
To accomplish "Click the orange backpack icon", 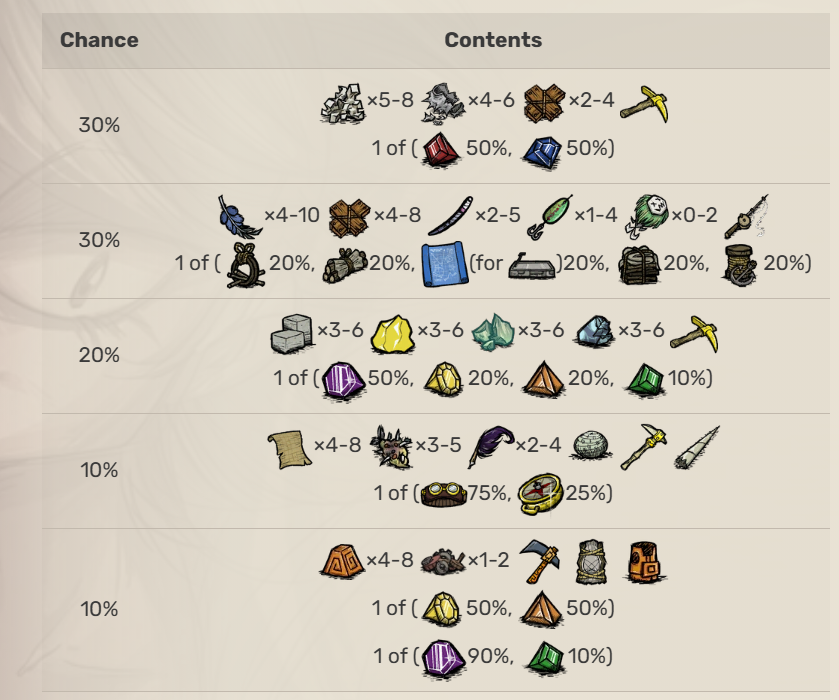I will [x=647, y=560].
